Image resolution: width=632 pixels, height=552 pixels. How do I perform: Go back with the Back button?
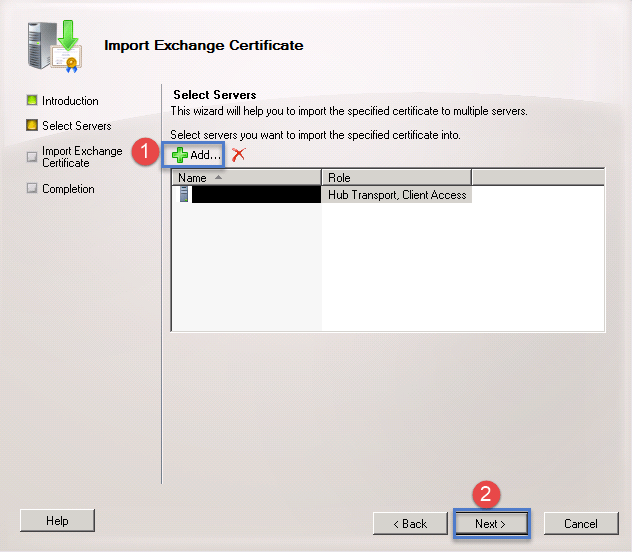(410, 523)
